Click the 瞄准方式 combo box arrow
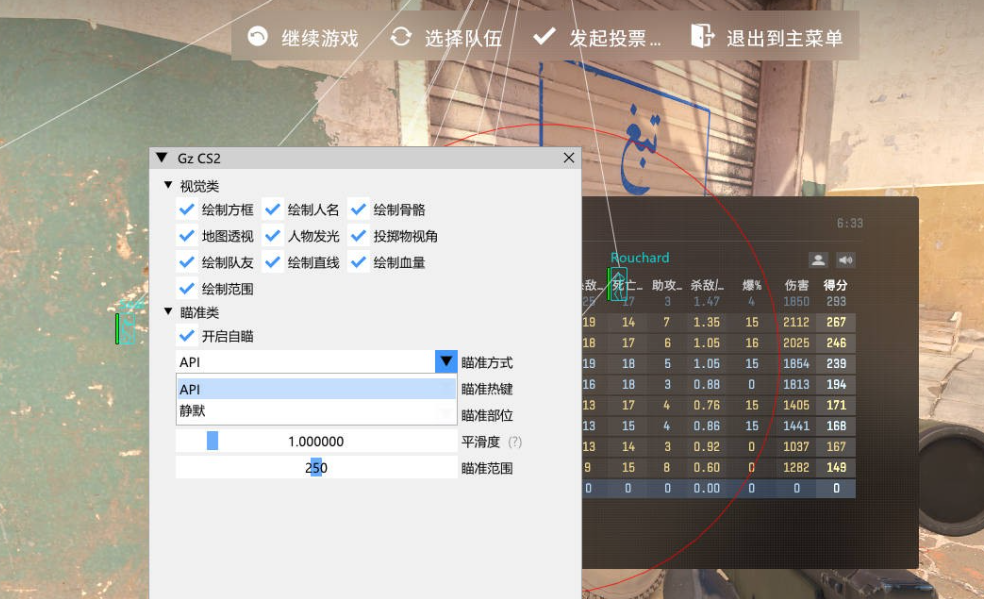The width and height of the screenshot is (984, 599). click(x=446, y=361)
